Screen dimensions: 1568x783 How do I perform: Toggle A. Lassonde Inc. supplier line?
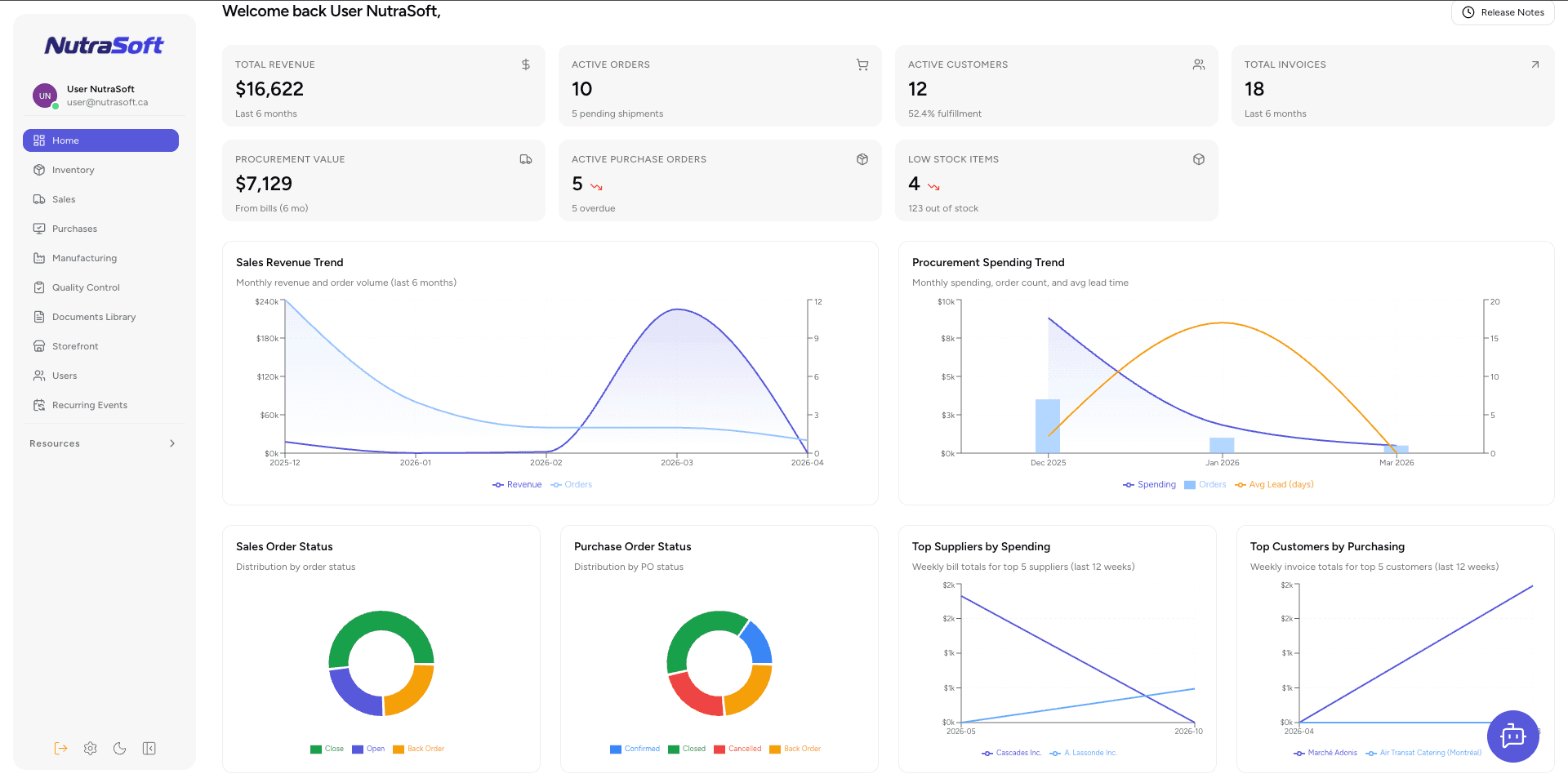[1083, 753]
